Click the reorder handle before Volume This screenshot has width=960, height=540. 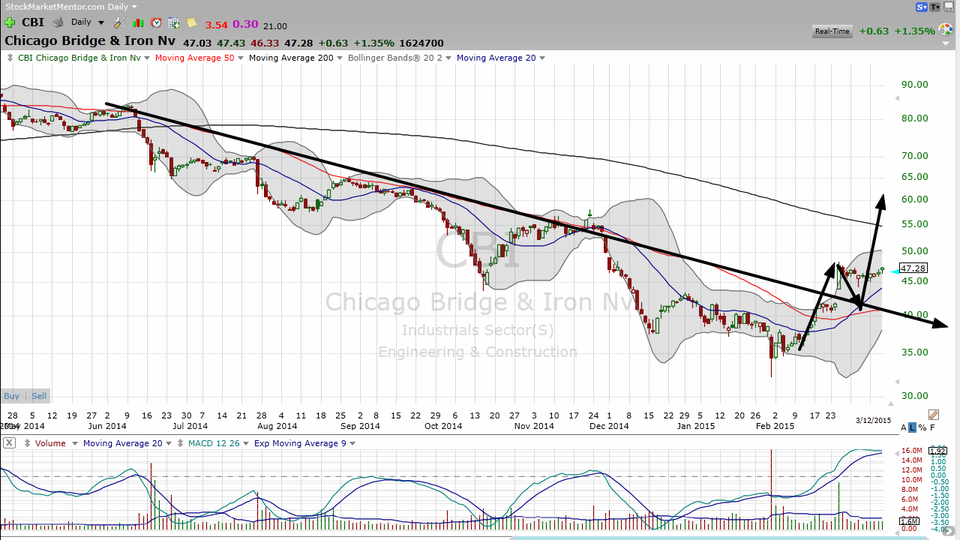click(27, 443)
